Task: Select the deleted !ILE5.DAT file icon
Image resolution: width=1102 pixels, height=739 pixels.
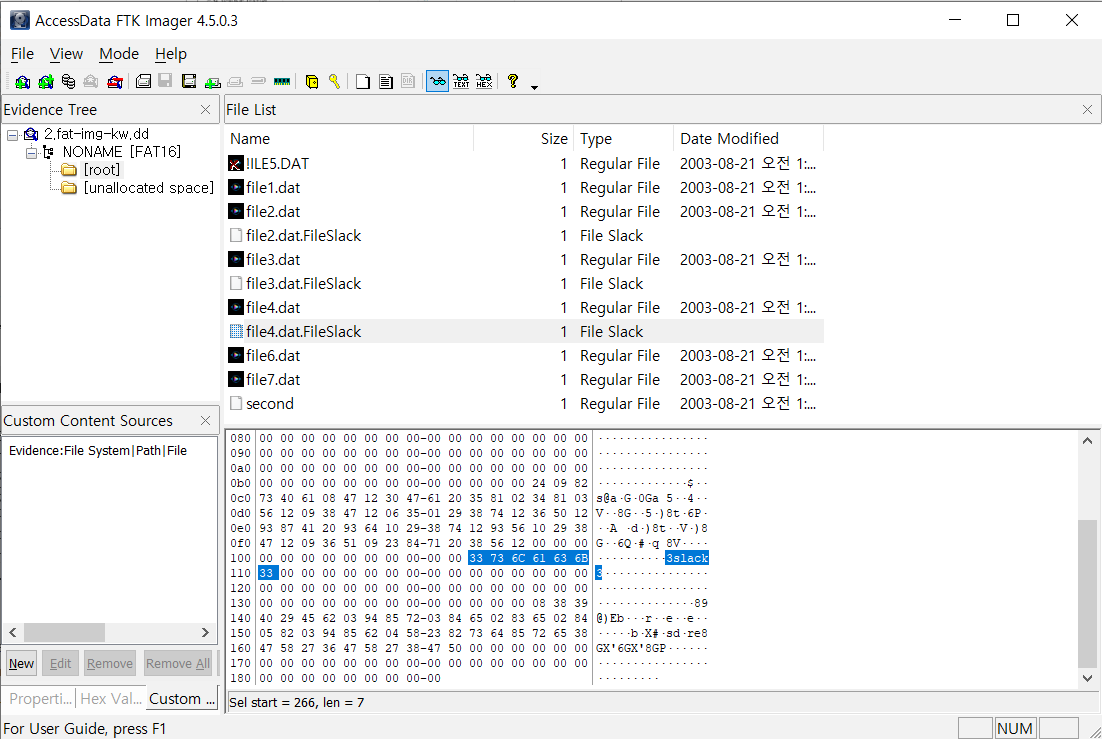Action: [236, 164]
